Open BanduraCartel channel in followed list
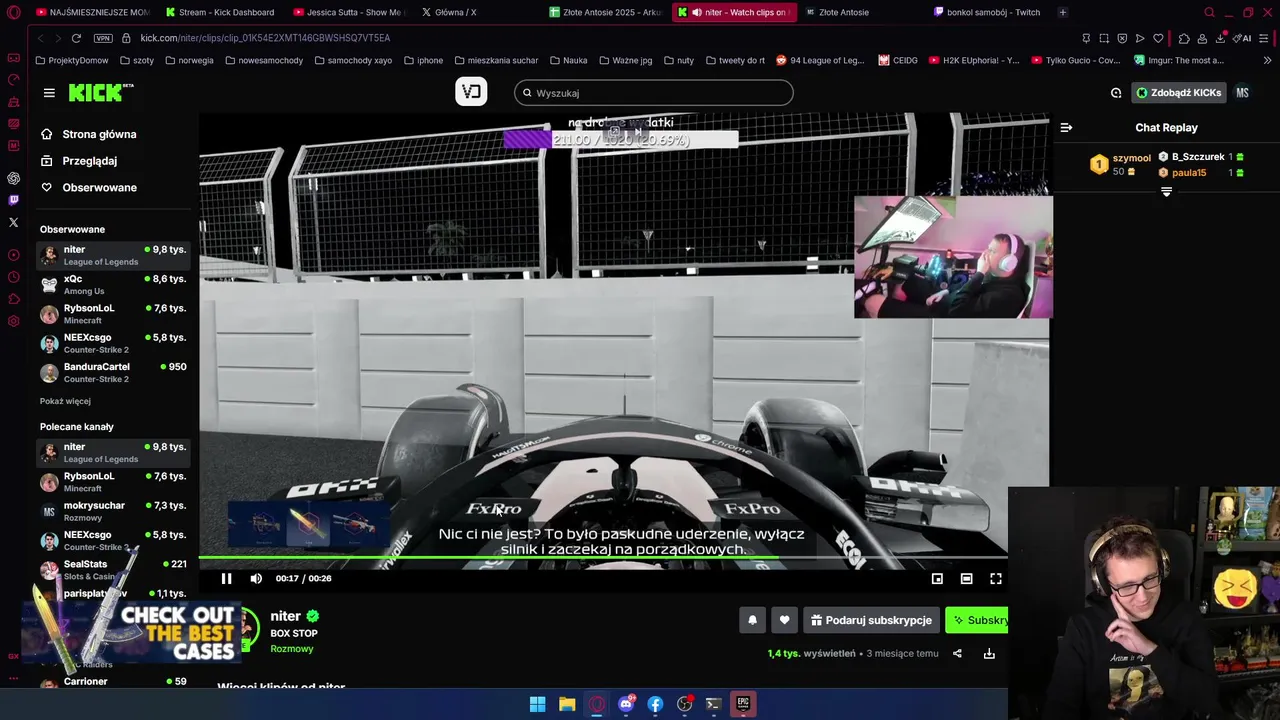Image resolution: width=1280 pixels, height=720 pixels. point(113,372)
